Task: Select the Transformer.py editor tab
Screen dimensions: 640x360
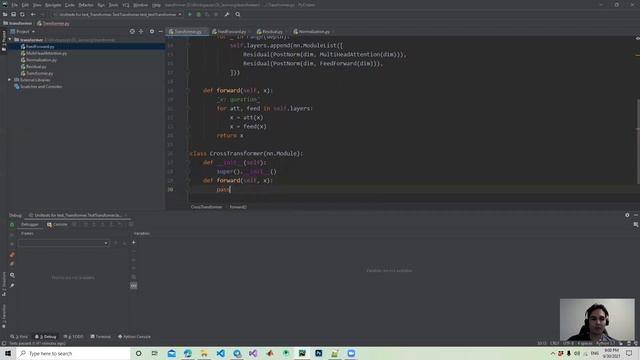Action: coord(187,31)
